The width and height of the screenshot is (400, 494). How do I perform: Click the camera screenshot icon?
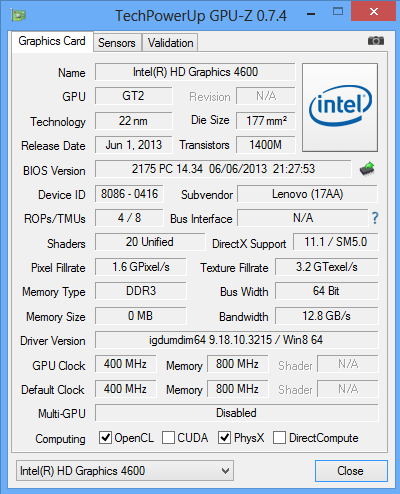376,41
